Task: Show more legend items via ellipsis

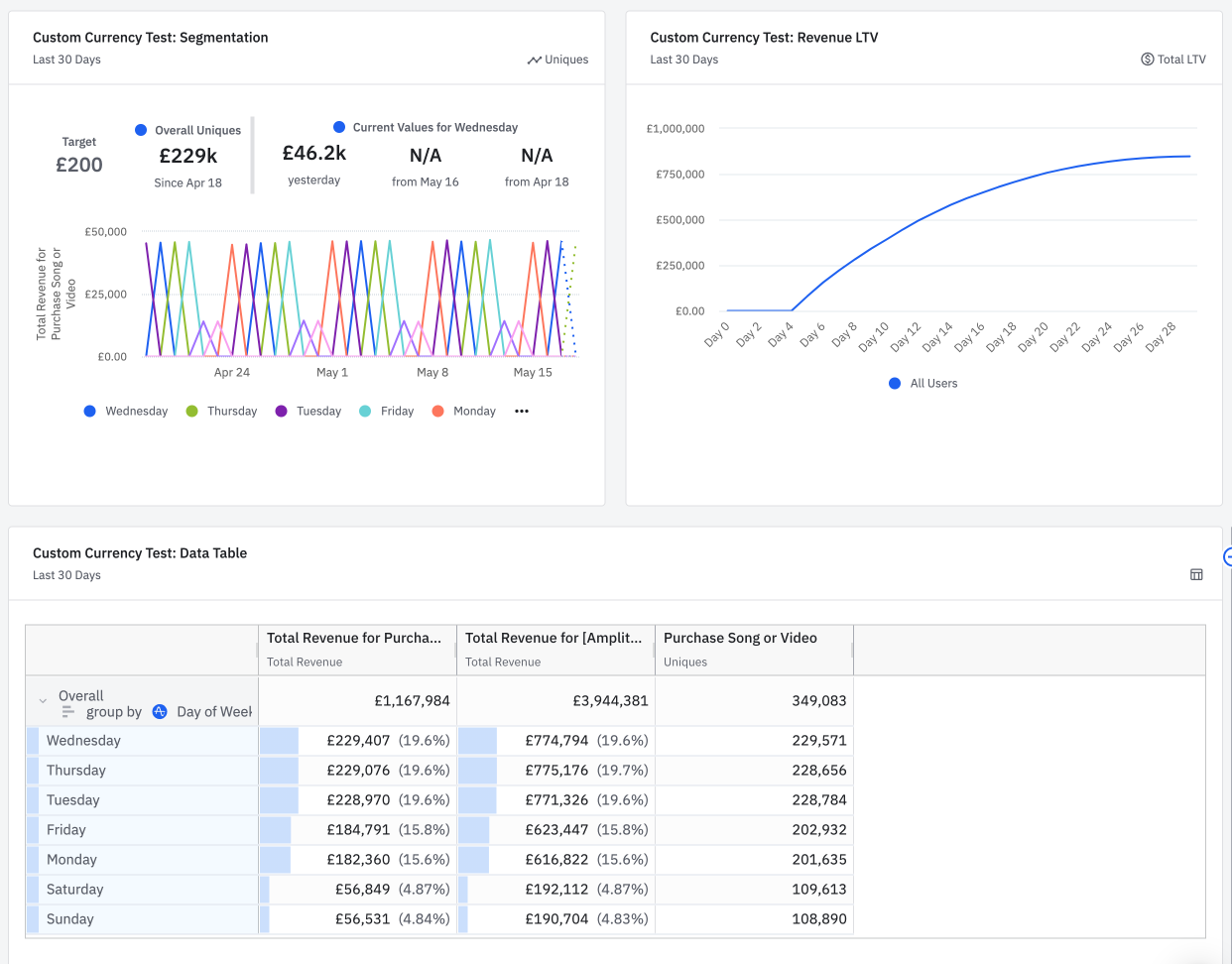Action: [x=522, y=412]
